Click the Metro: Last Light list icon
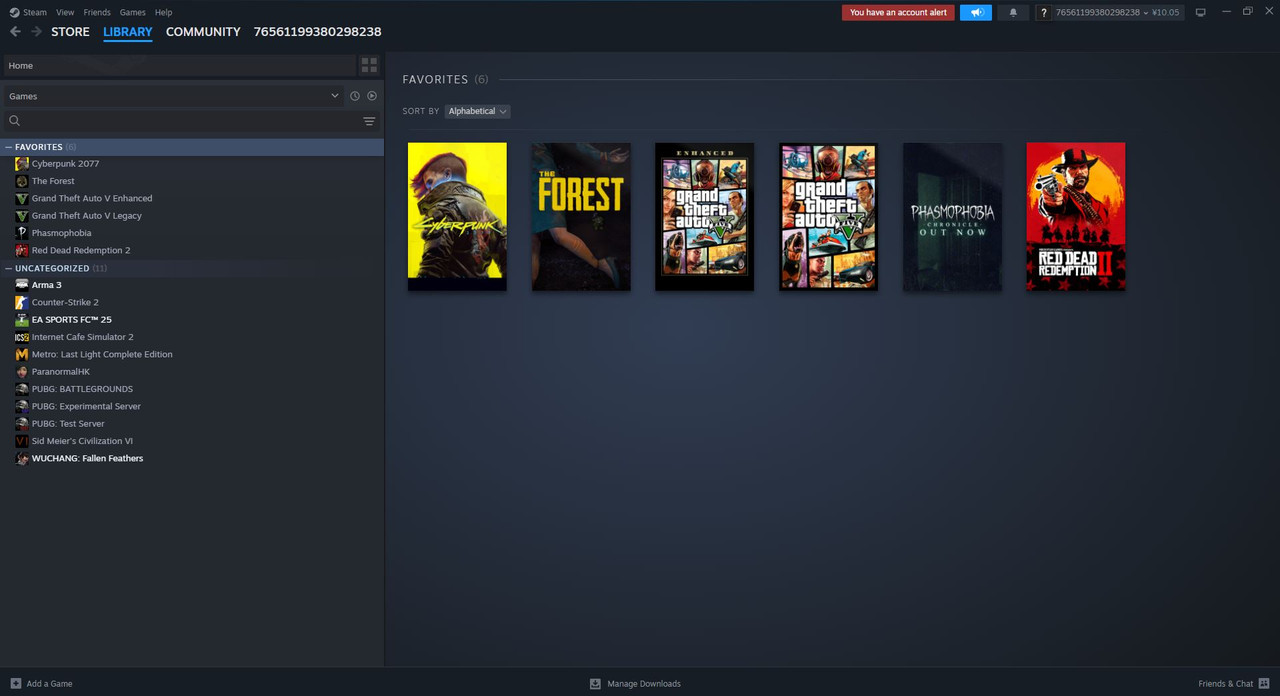This screenshot has height=696, width=1280. [22, 354]
